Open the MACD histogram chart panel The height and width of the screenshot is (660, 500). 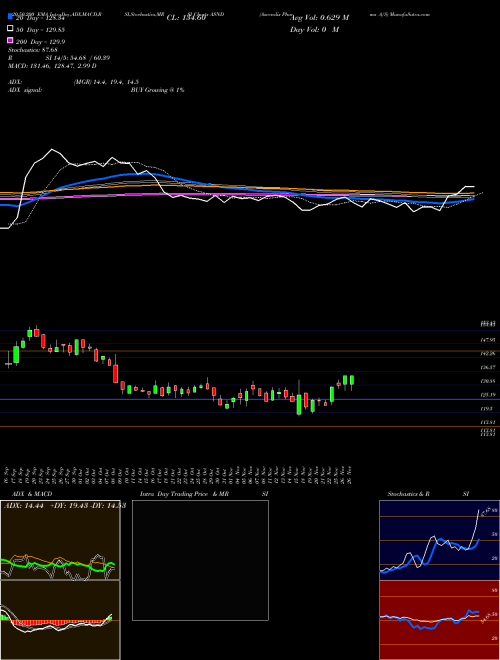[x=60, y=620]
